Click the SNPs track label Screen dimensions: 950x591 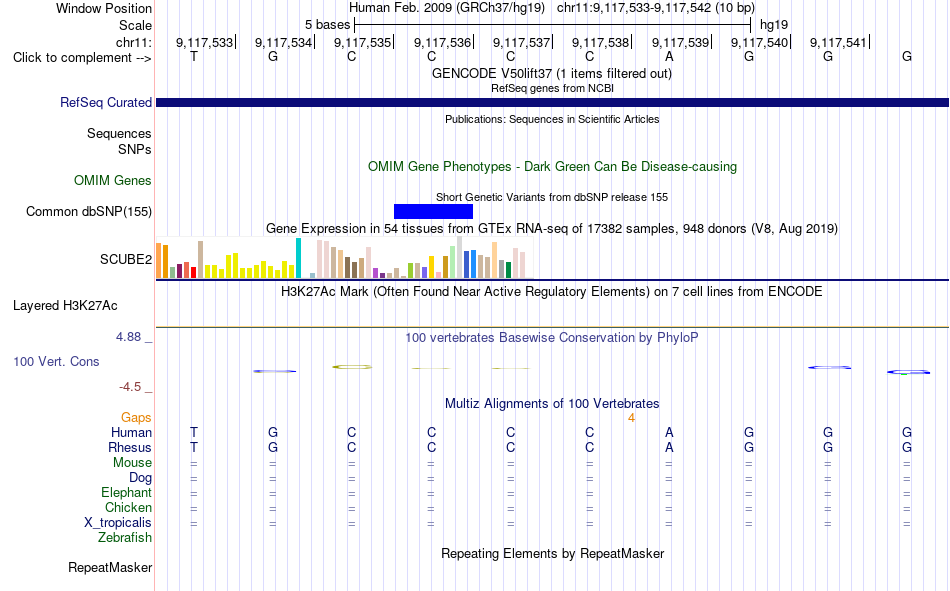(135, 149)
